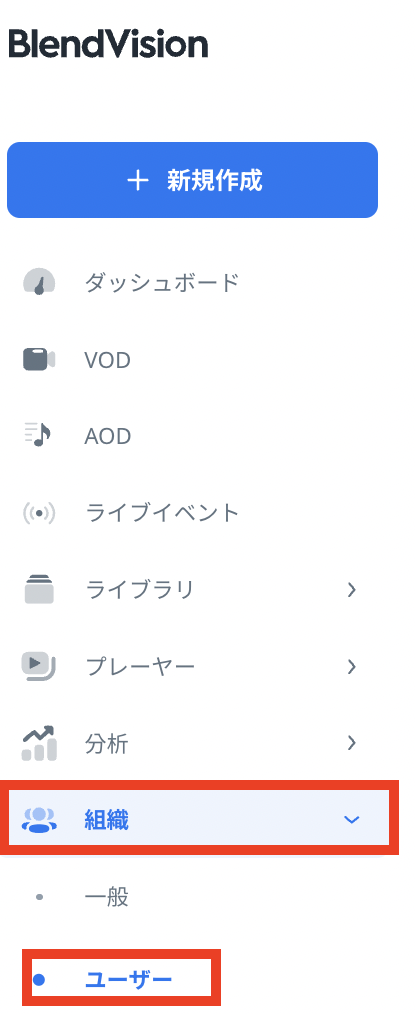Click the live event broadcast icon

coord(39,513)
